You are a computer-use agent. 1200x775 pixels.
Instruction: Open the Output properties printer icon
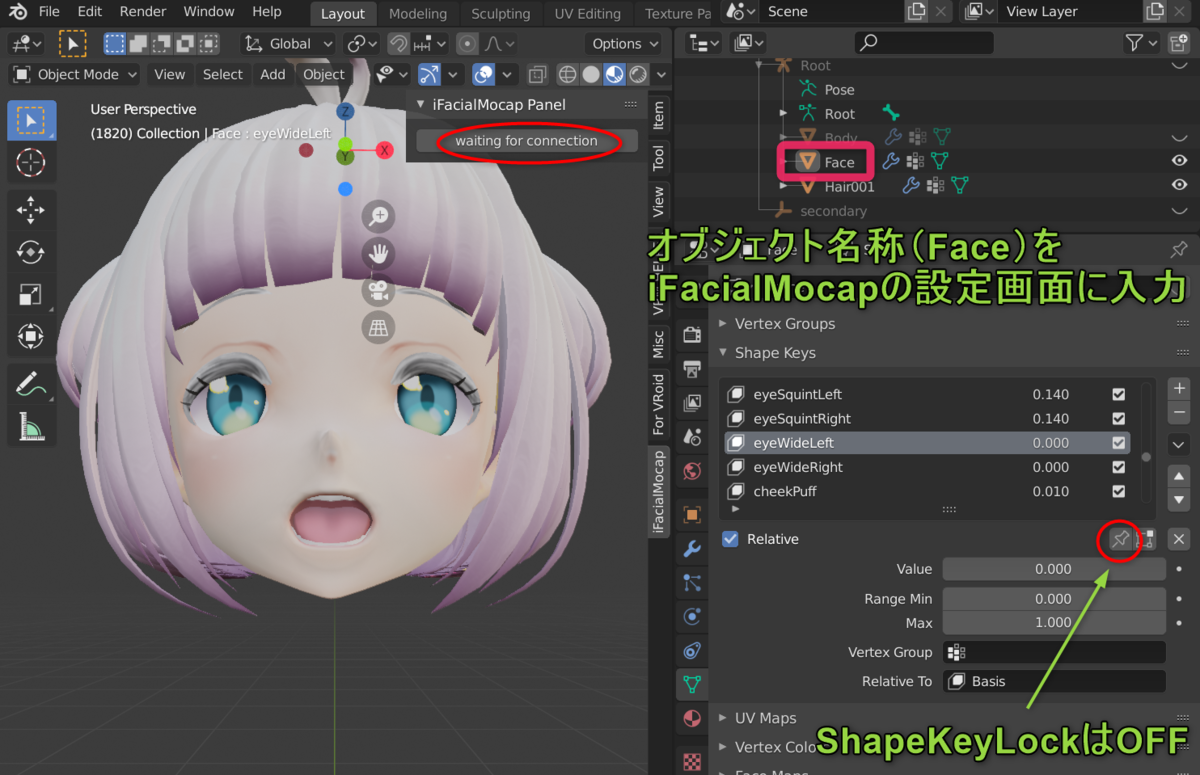click(692, 369)
